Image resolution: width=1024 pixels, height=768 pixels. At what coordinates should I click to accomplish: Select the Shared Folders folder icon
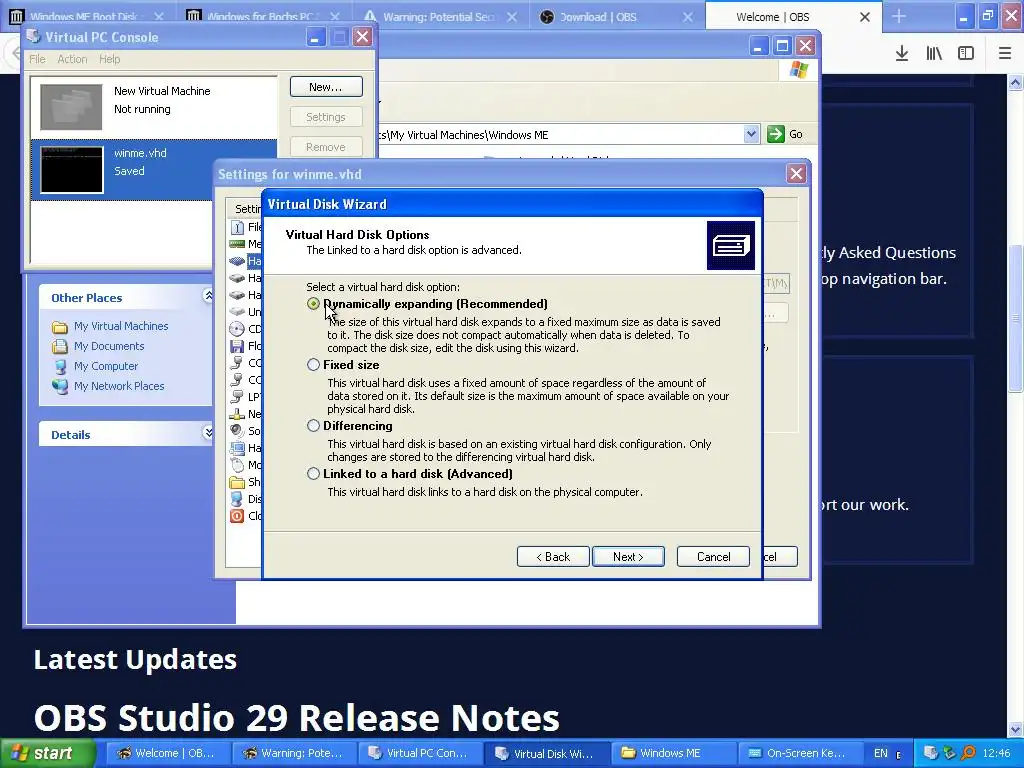237,482
